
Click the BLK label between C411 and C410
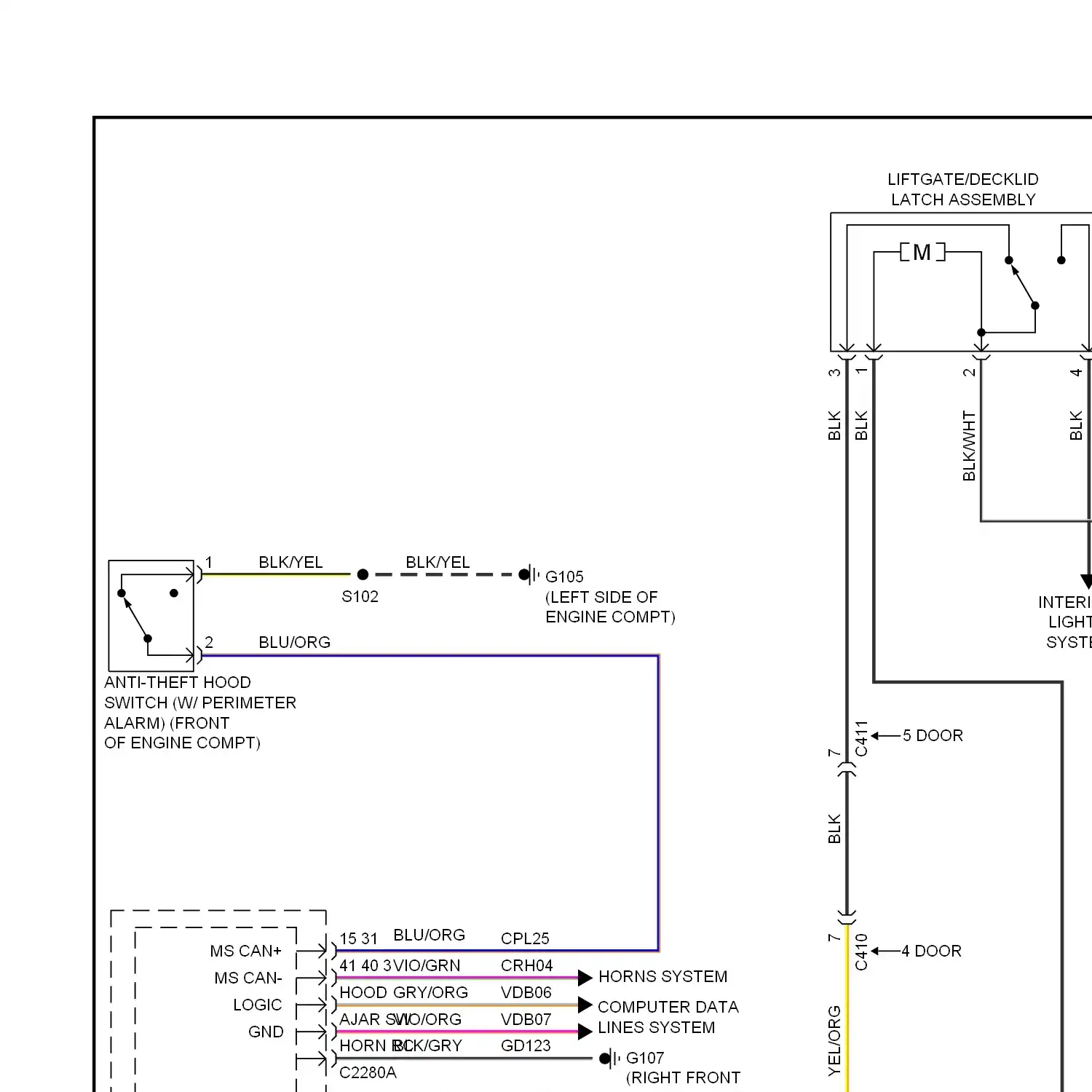834,828
